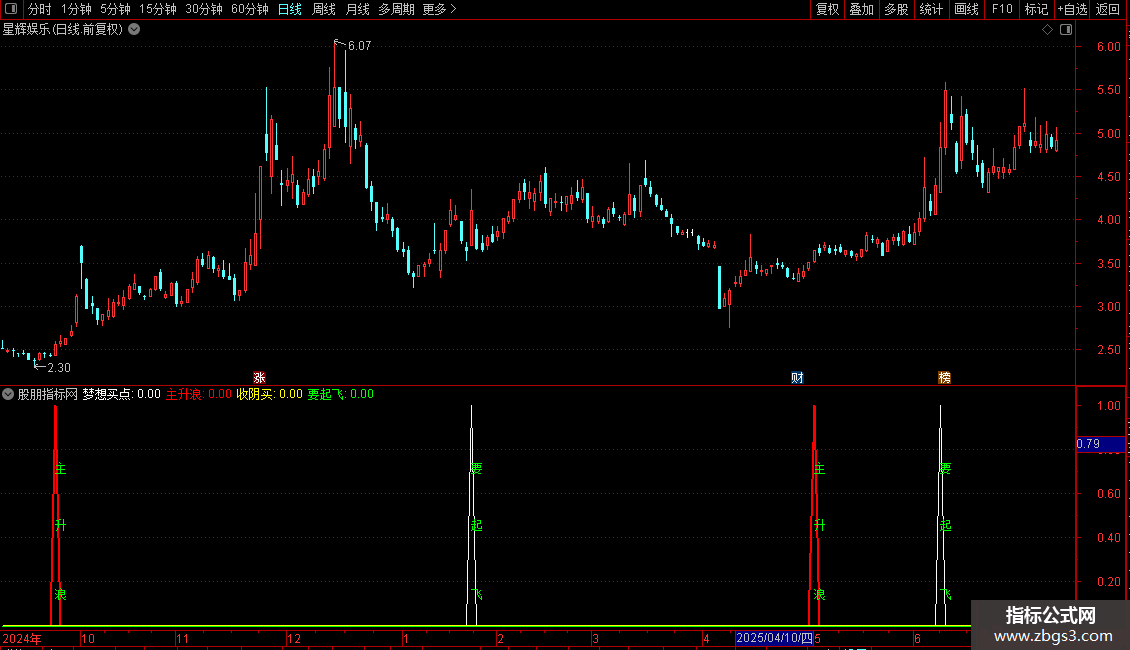Select the 60分钟 timeframe
Screen dimensions: 1130x650
click(249, 9)
